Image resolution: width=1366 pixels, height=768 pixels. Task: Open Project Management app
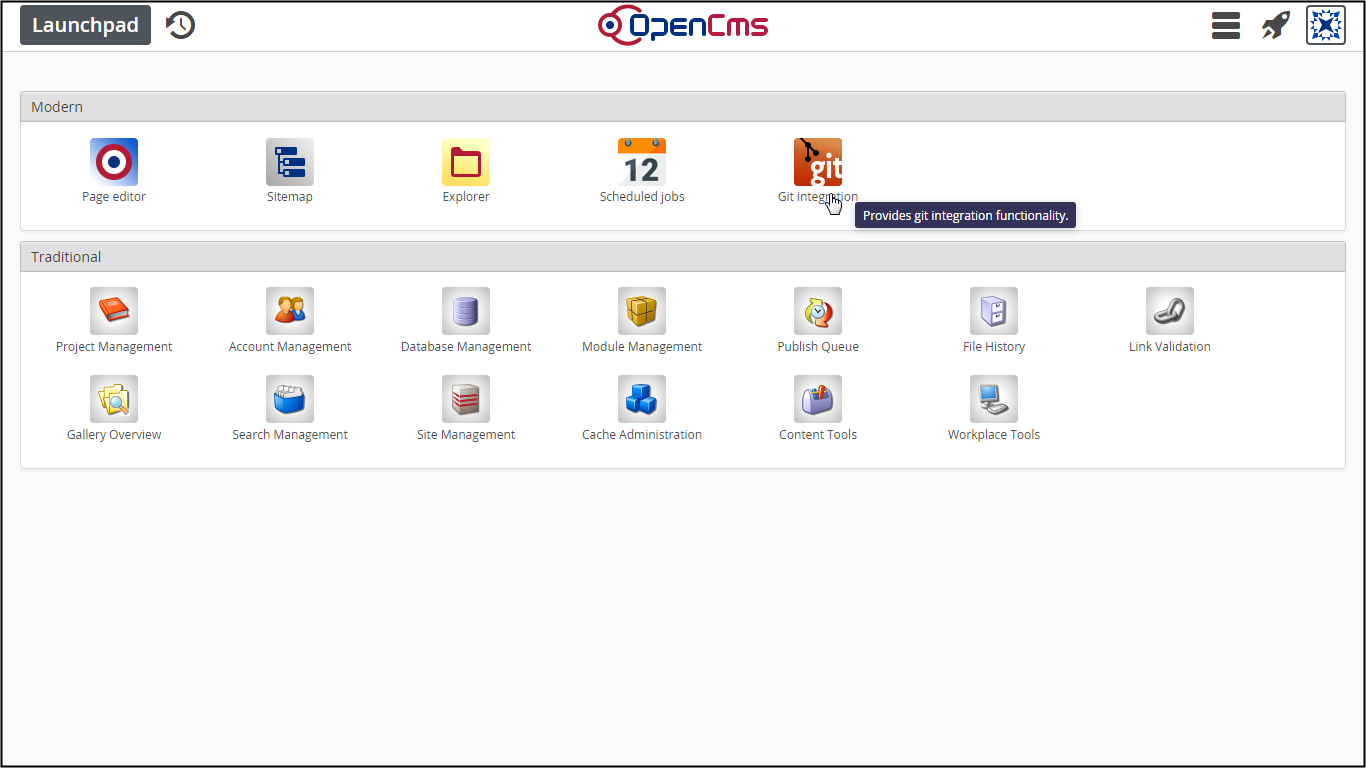[x=114, y=312]
